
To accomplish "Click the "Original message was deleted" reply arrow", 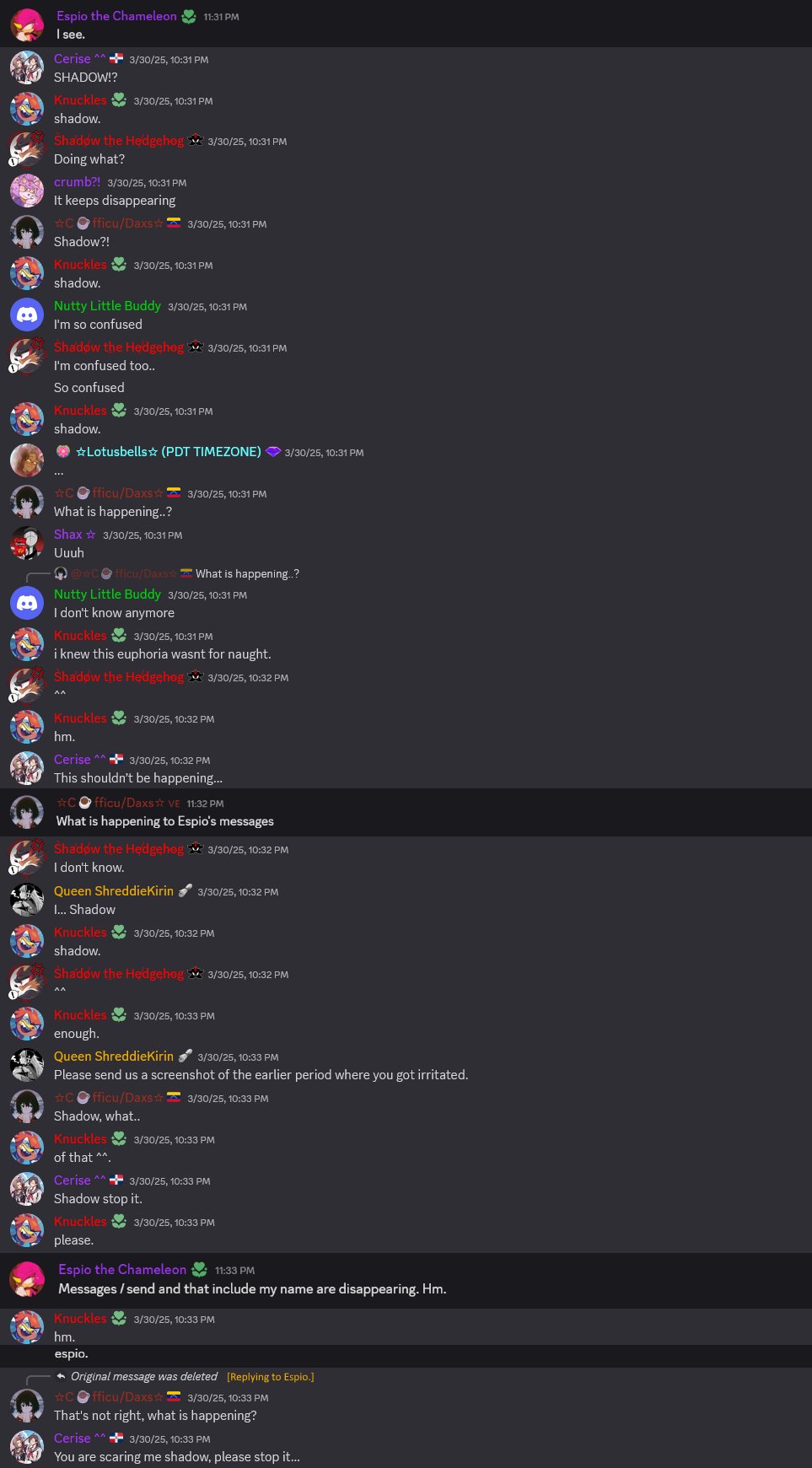I will [61, 1376].
